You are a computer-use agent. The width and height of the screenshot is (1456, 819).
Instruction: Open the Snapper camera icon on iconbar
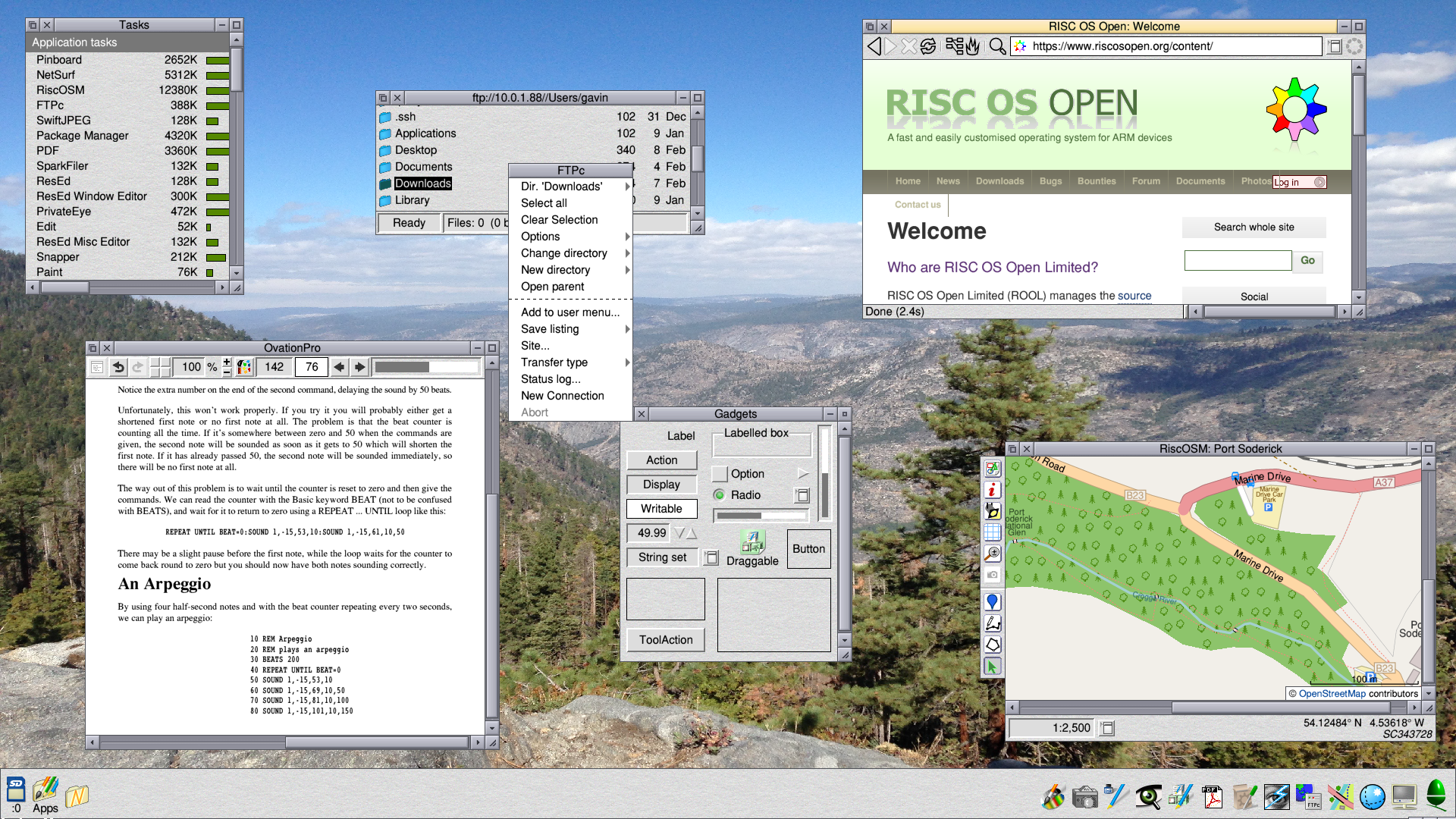coord(1084,797)
